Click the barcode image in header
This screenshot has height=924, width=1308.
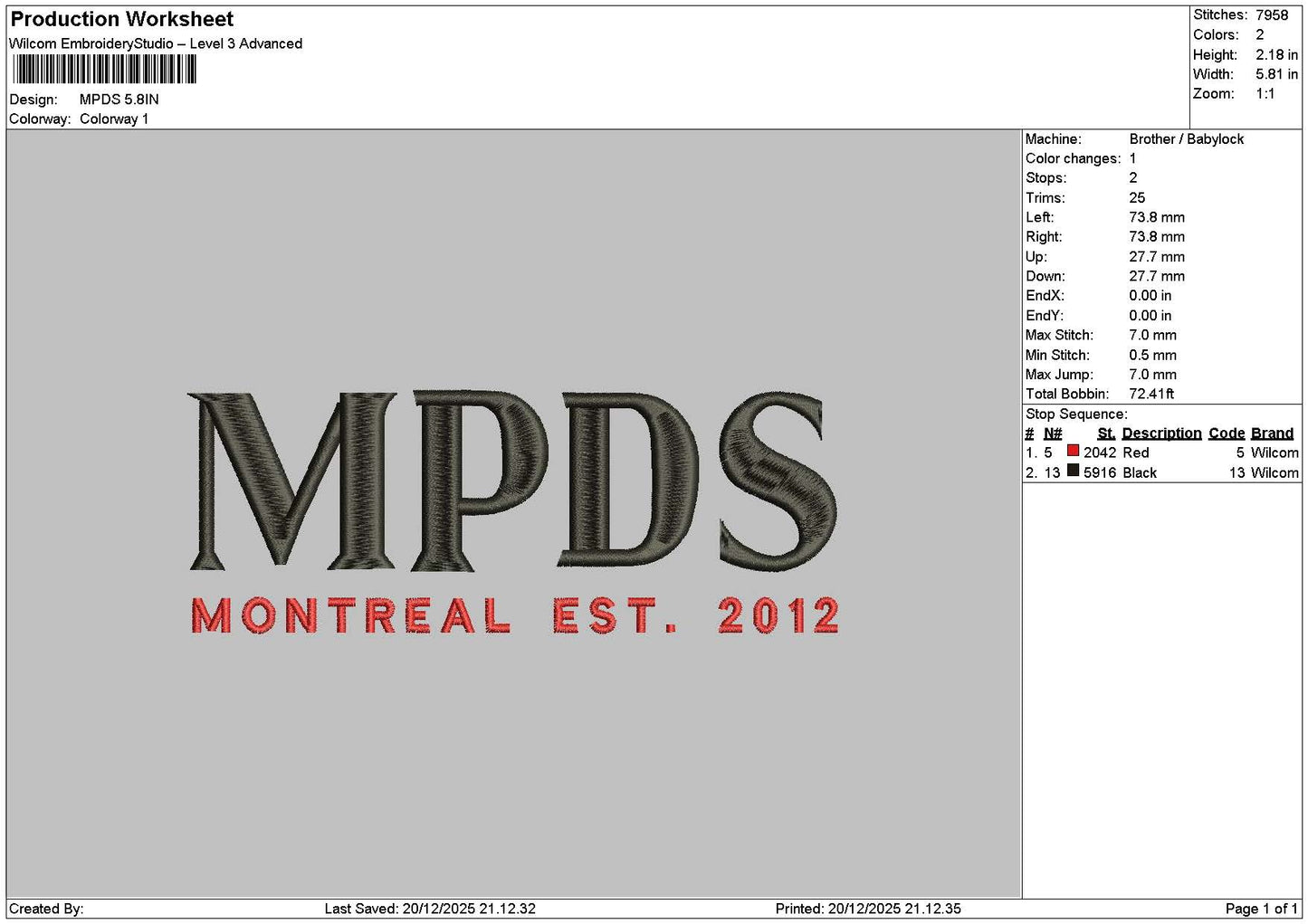coord(104,70)
